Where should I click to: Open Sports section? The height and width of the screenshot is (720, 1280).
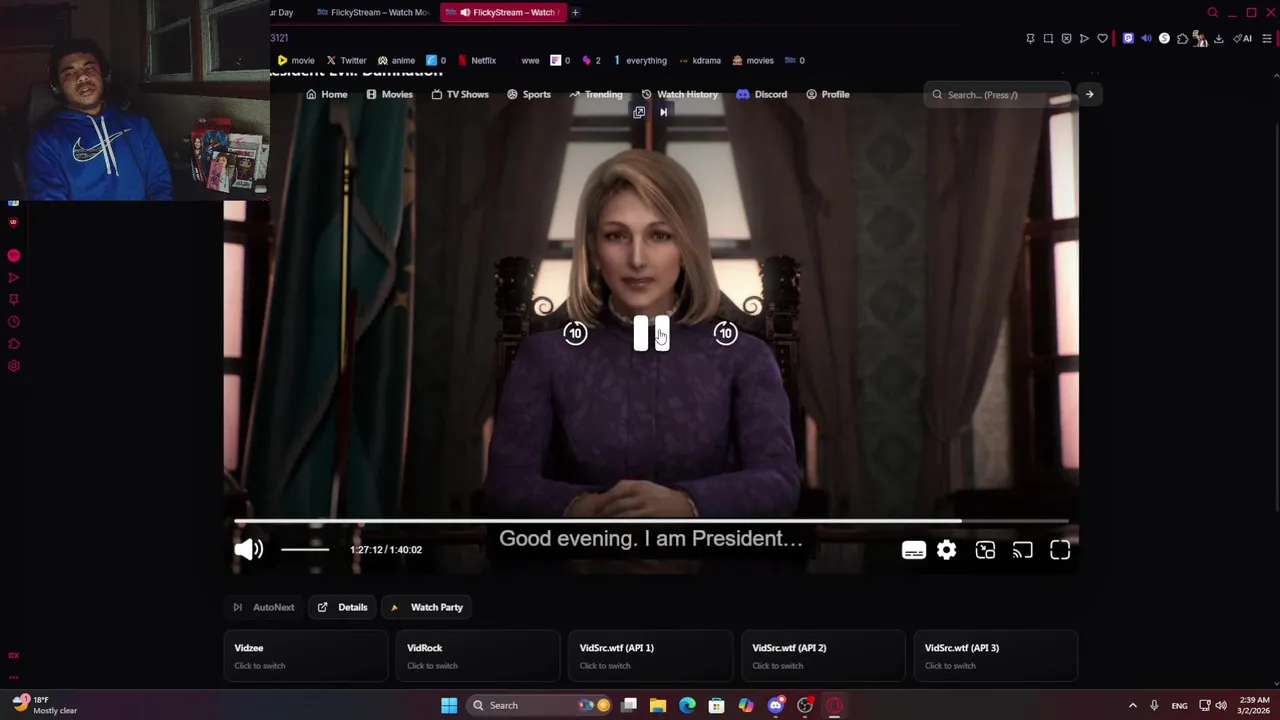[x=529, y=94]
